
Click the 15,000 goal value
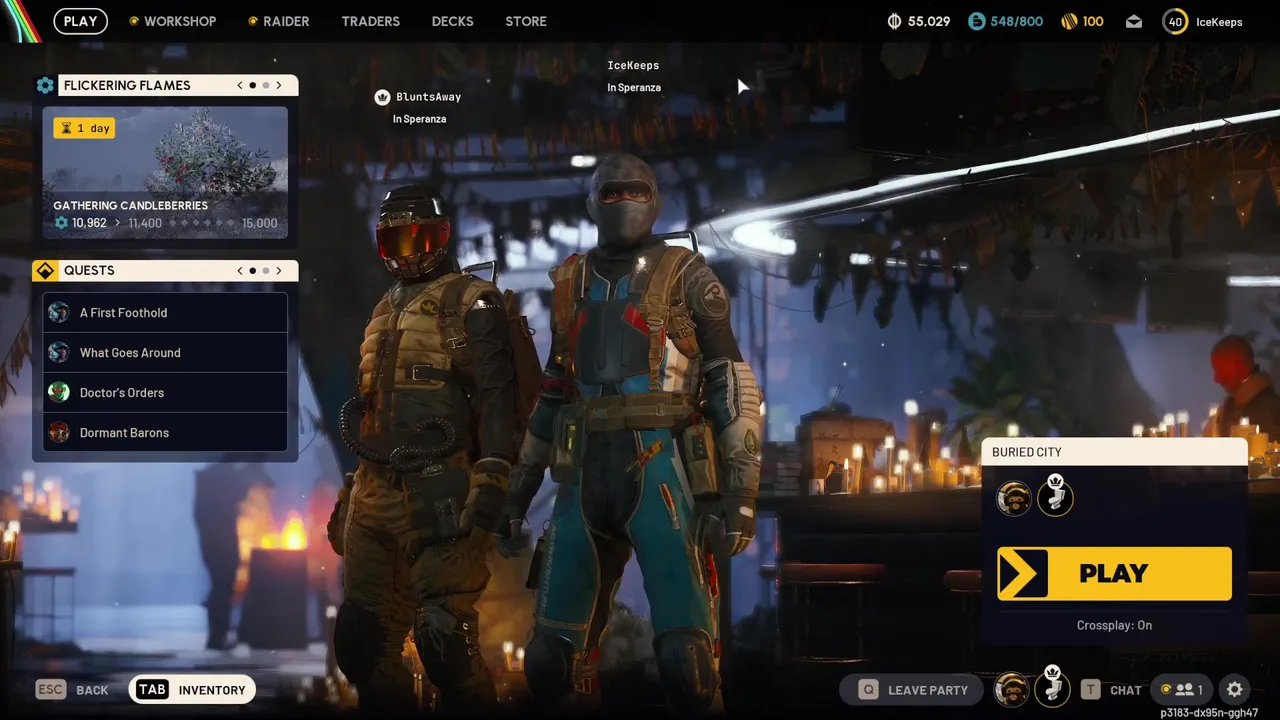click(x=260, y=223)
